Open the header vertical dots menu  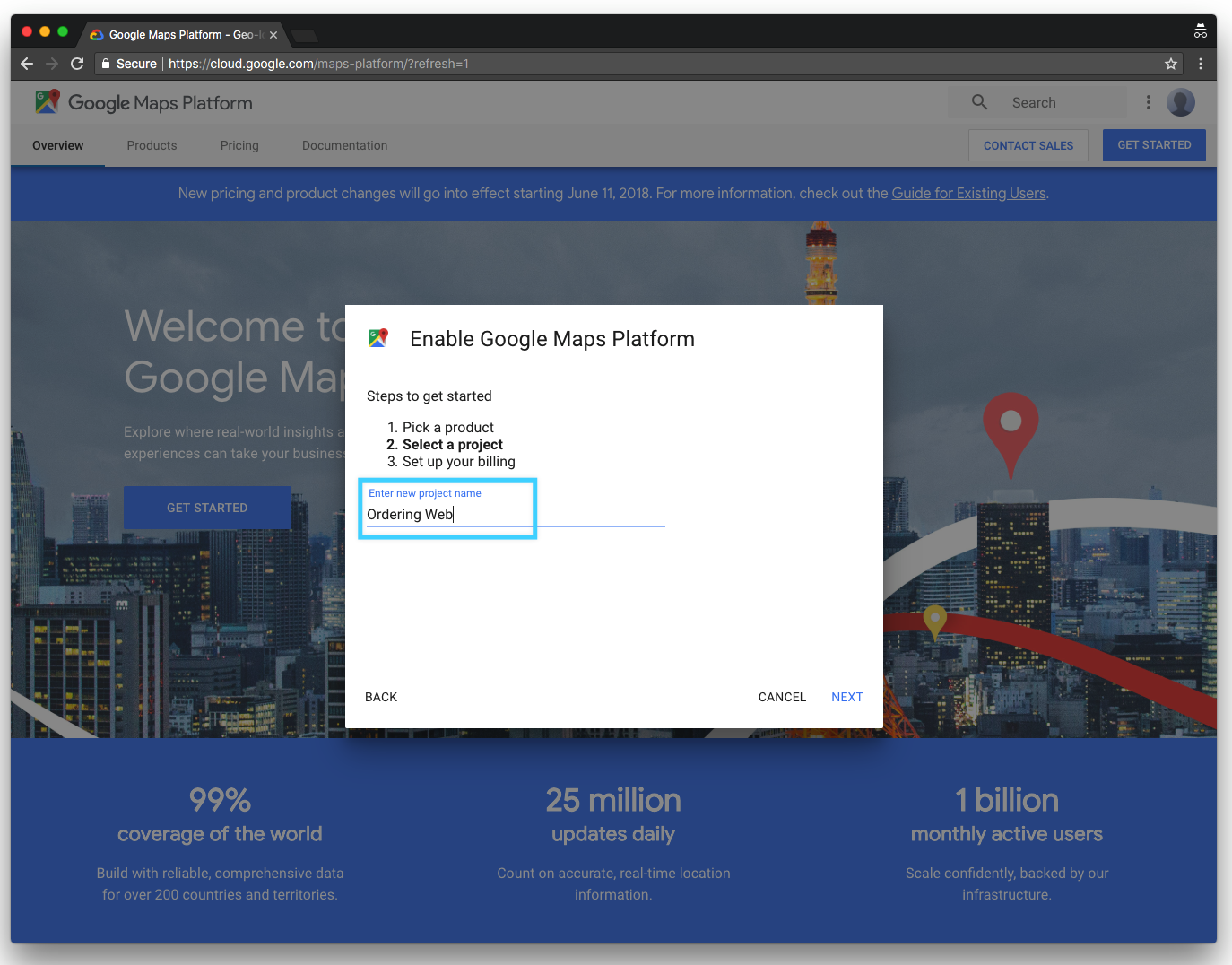tap(1148, 102)
